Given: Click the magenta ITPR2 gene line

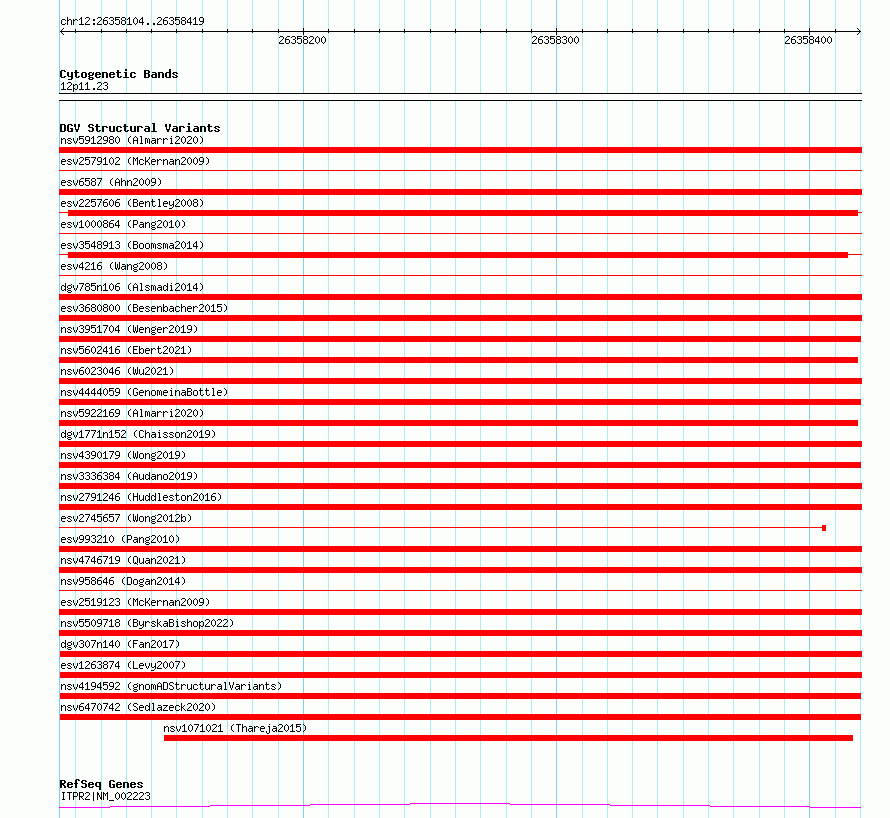Looking at the screenshot, I should click(460, 805).
